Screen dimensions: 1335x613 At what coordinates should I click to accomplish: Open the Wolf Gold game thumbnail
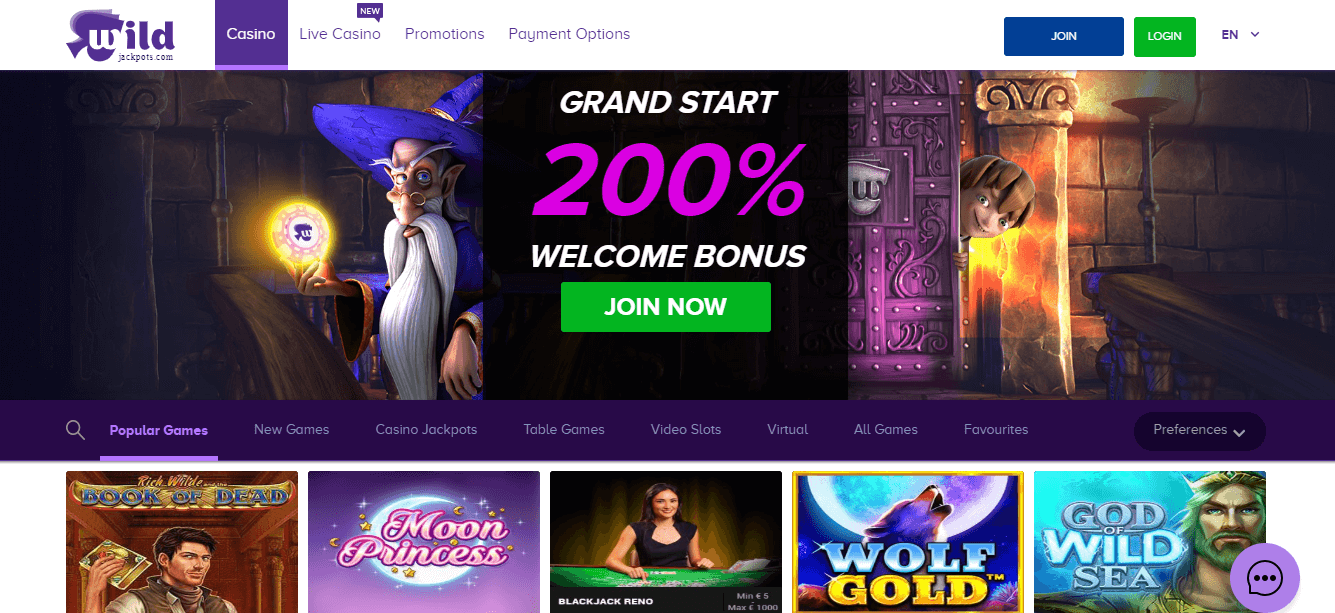click(x=908, y=542)
